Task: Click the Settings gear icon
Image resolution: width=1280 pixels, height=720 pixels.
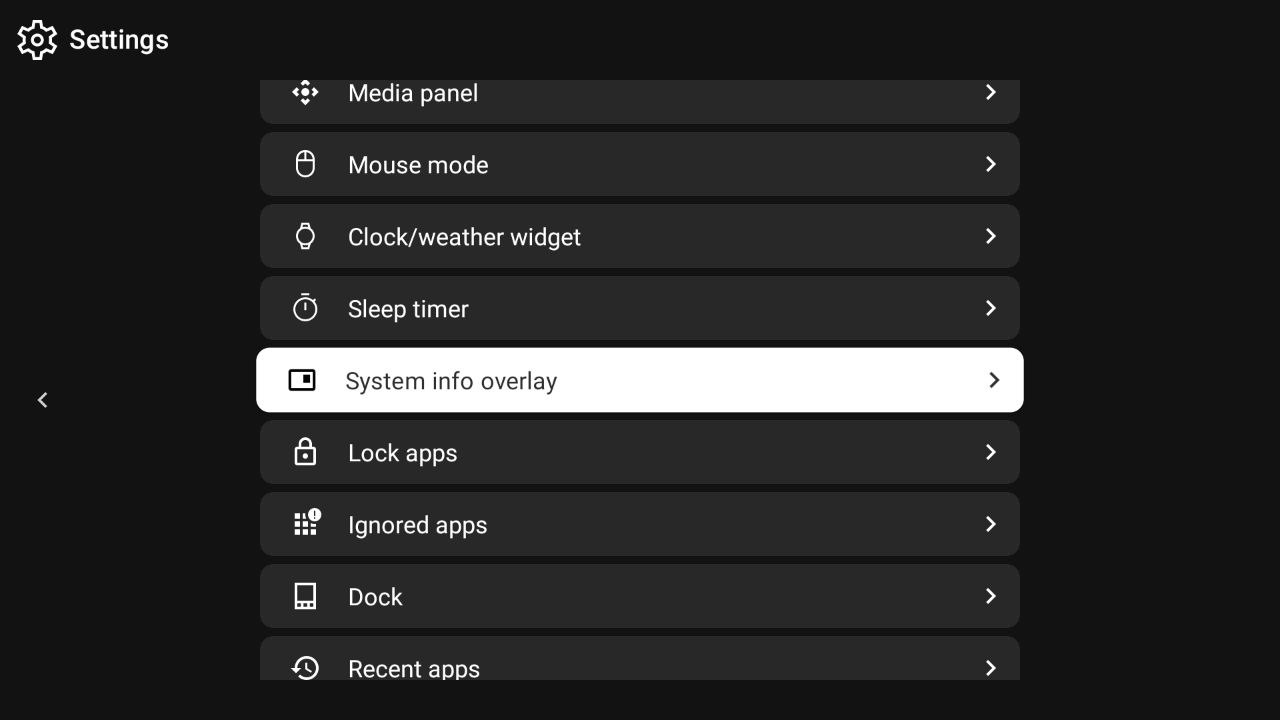Action: [36, 40]
